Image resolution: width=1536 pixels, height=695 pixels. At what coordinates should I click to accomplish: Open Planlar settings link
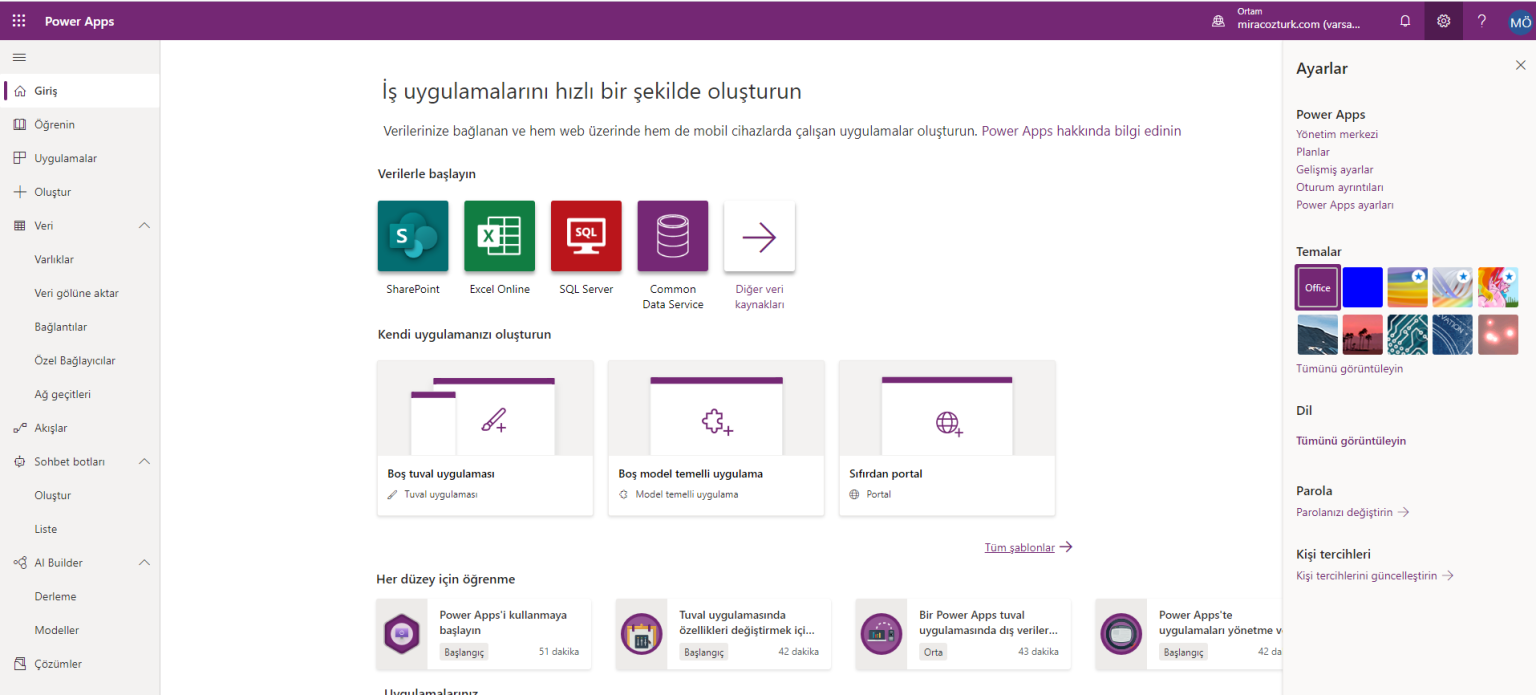(1313, 152)
